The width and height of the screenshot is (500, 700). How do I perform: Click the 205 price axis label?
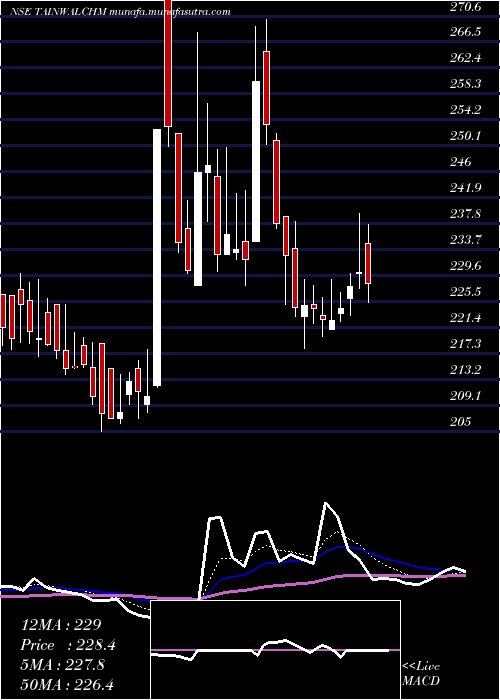(x=460, y=421)
